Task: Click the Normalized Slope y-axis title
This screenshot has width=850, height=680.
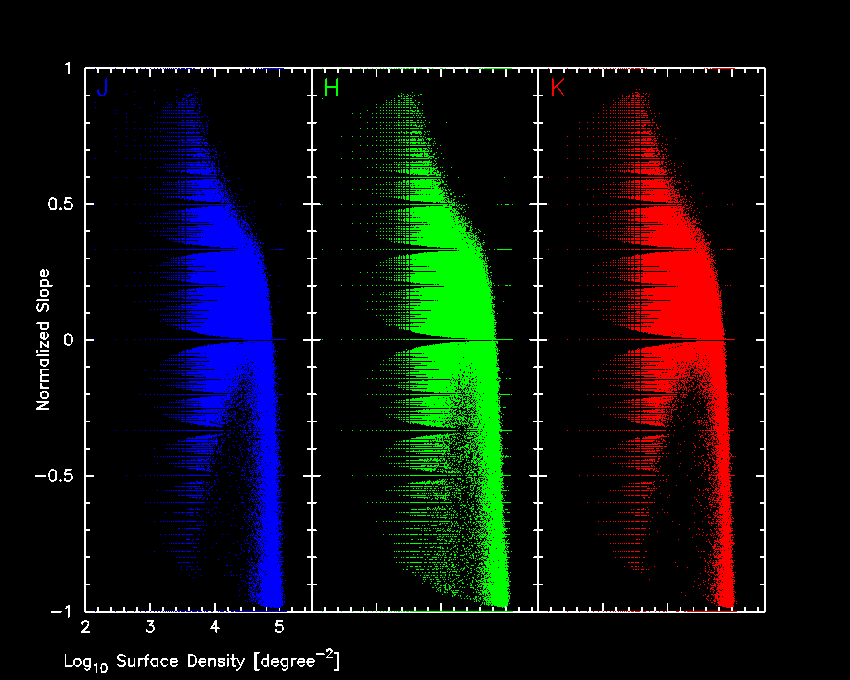Action: (44, 340)
